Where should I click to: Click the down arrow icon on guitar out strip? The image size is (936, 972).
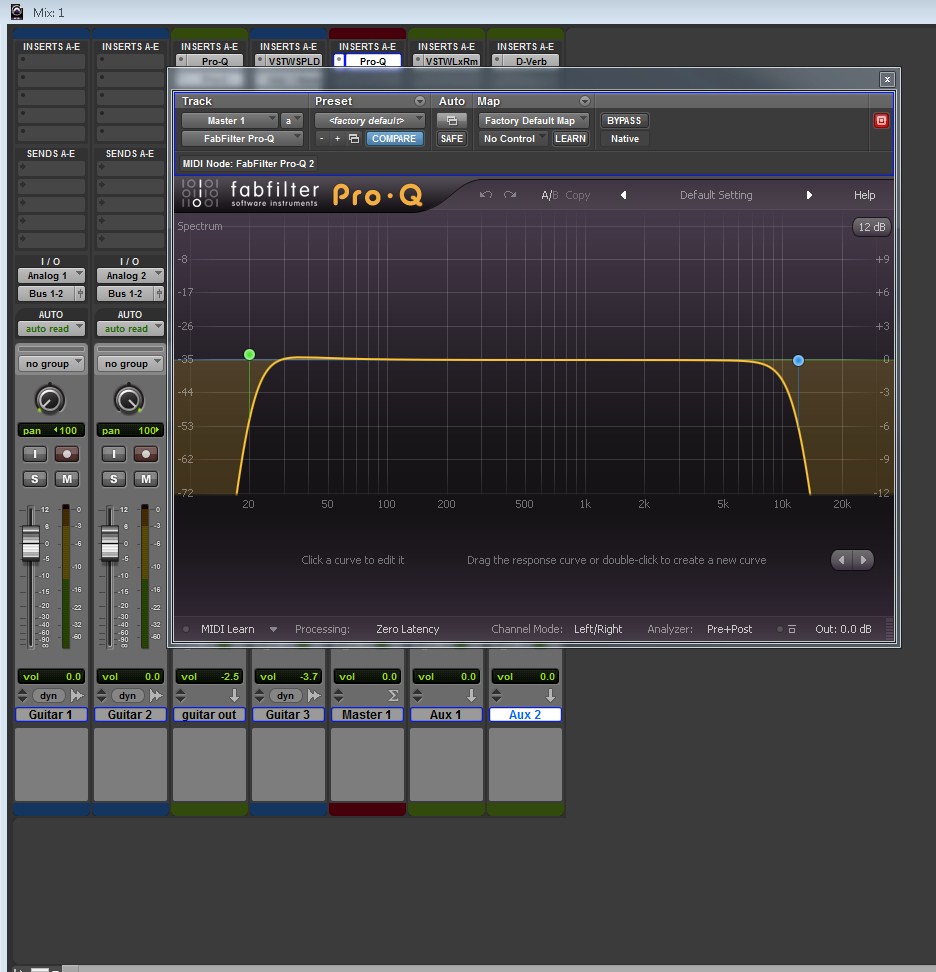point(234,696)
